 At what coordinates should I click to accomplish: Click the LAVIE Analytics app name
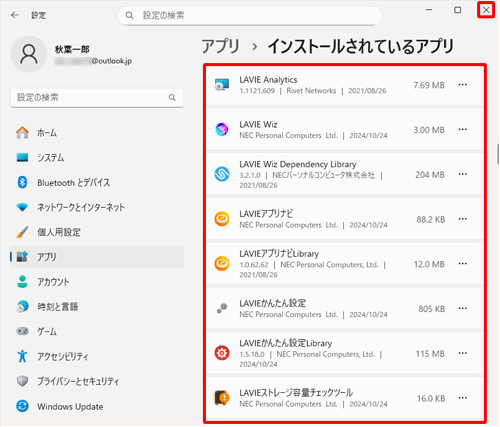coord(268,80)
